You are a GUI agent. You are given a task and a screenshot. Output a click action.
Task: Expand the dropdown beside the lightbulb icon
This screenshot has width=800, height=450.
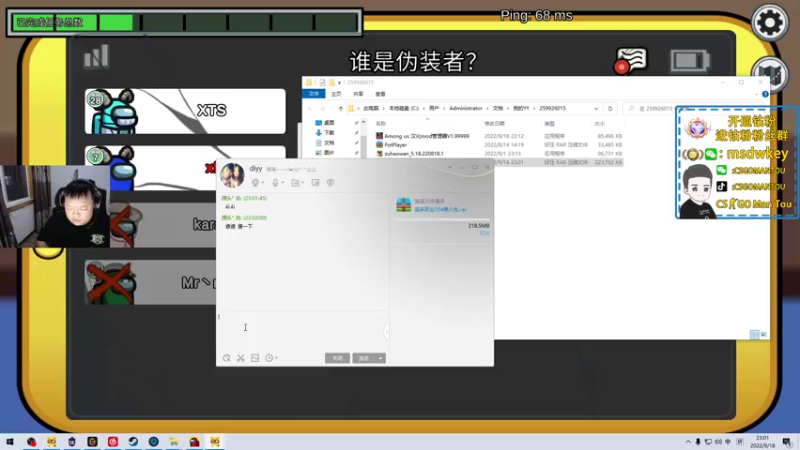coord(262,183)
